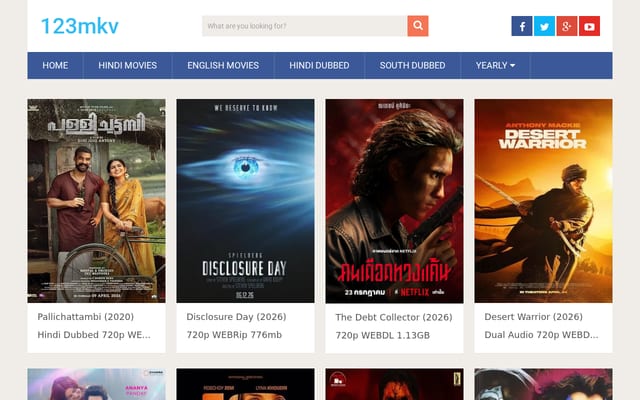Click the 'Desert Warrior (2026)' title link
The image size is (640, 400).
[x=533, y=317]
